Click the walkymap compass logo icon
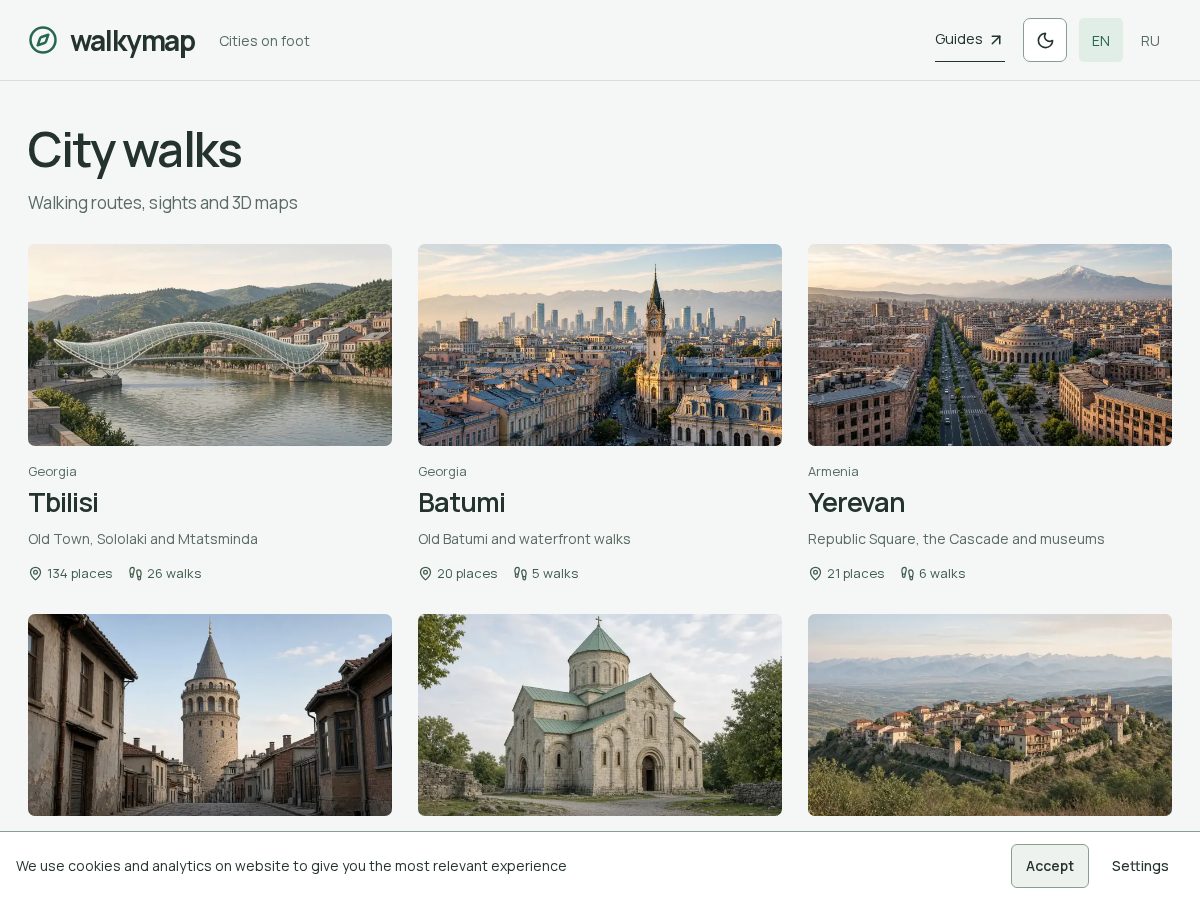This screenshot has width=1200, height=900. tap(43, 40)
